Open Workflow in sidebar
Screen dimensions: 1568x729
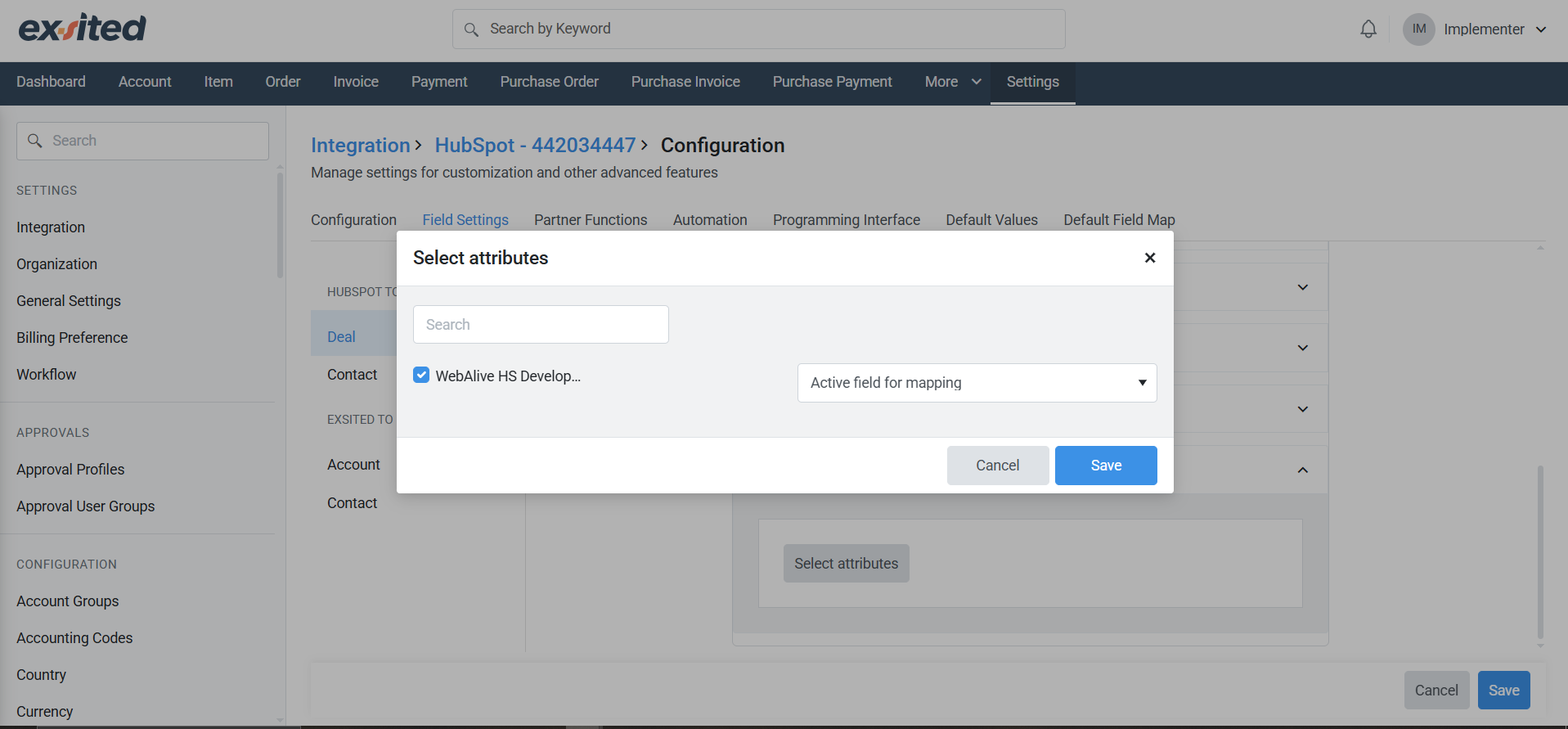point(46,375)
